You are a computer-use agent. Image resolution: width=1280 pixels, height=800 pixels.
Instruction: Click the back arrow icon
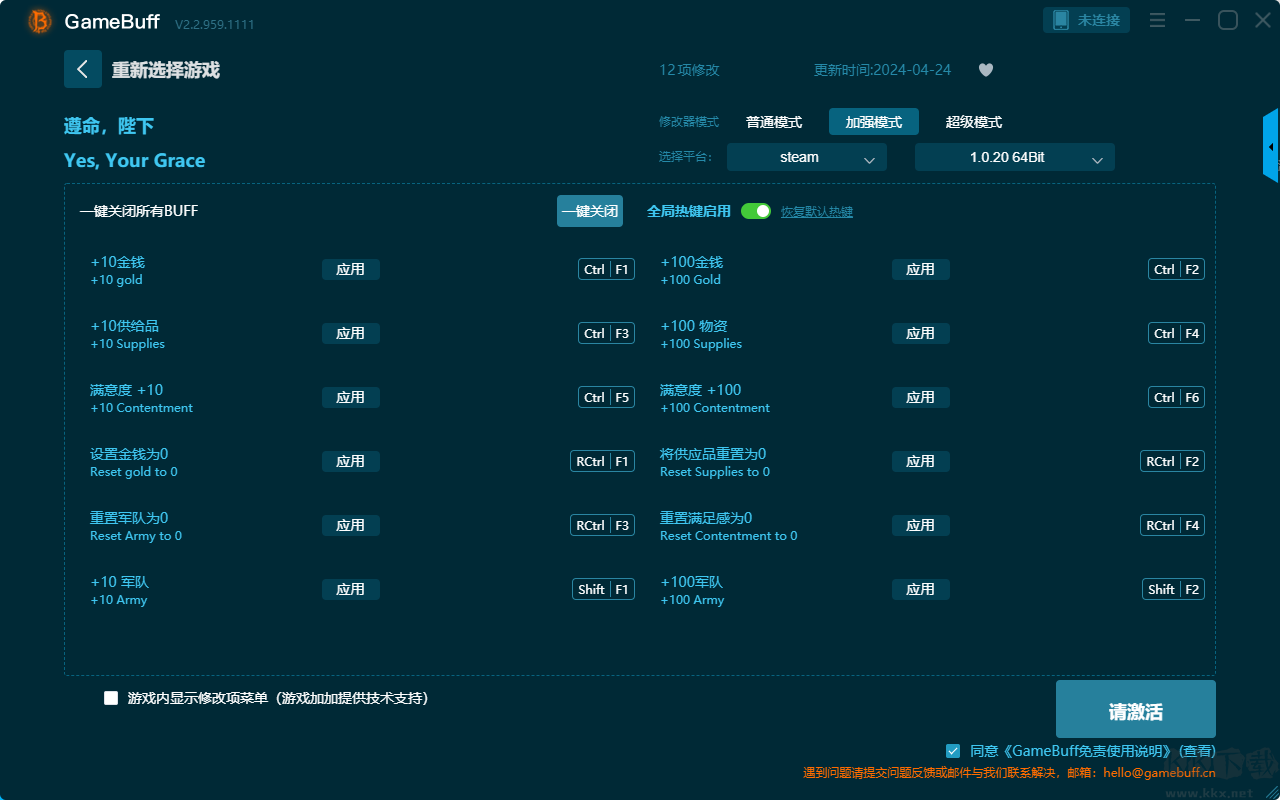tap(82, 69)
